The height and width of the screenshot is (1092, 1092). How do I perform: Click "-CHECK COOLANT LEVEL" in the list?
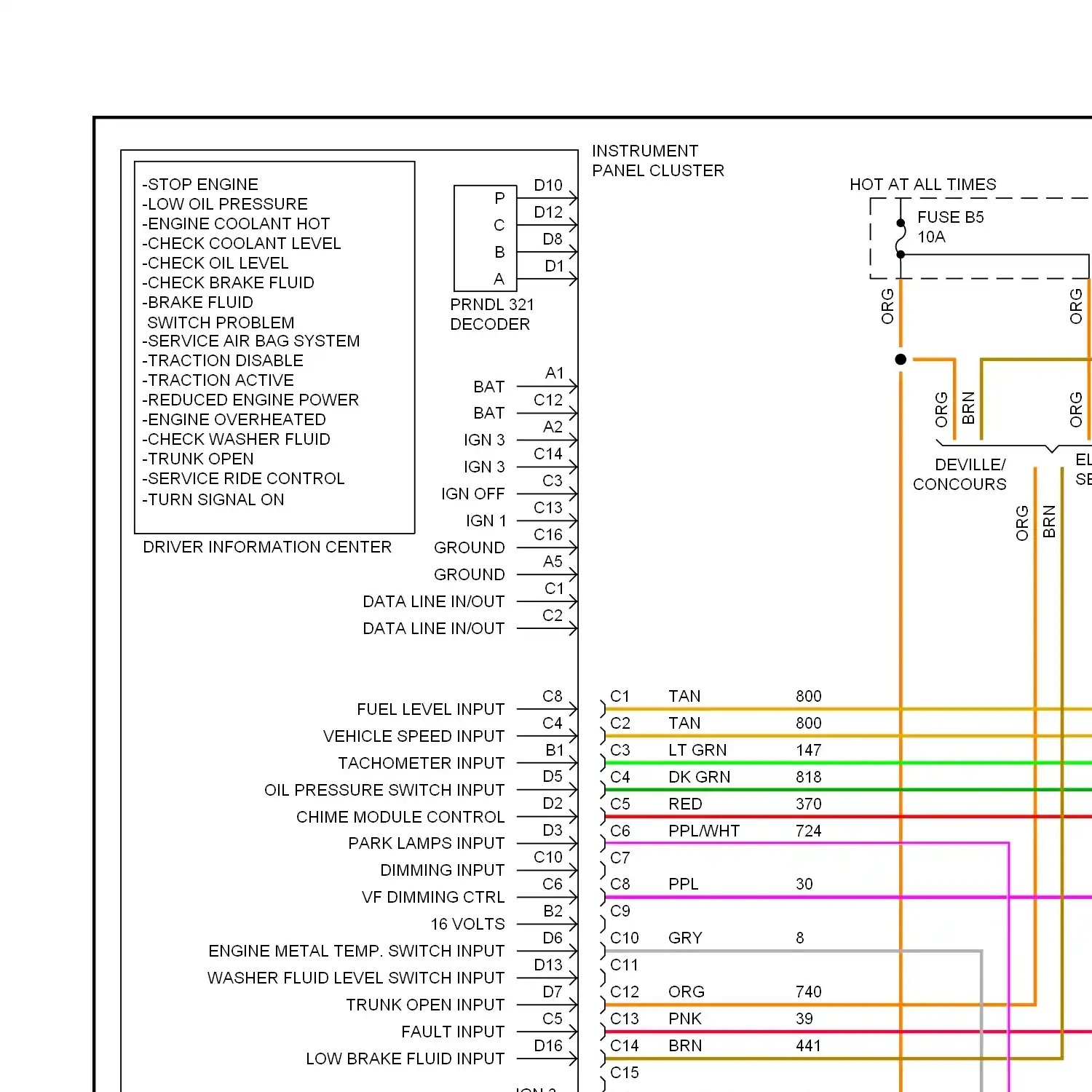[x=242, y=244]
